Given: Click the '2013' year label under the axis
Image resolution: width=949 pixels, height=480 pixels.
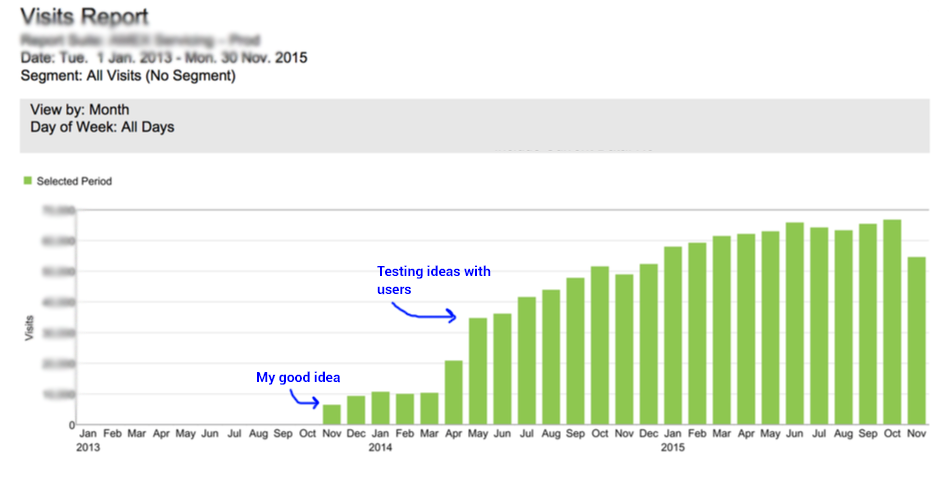Looking at the screenshot, I should click(88, 447).
